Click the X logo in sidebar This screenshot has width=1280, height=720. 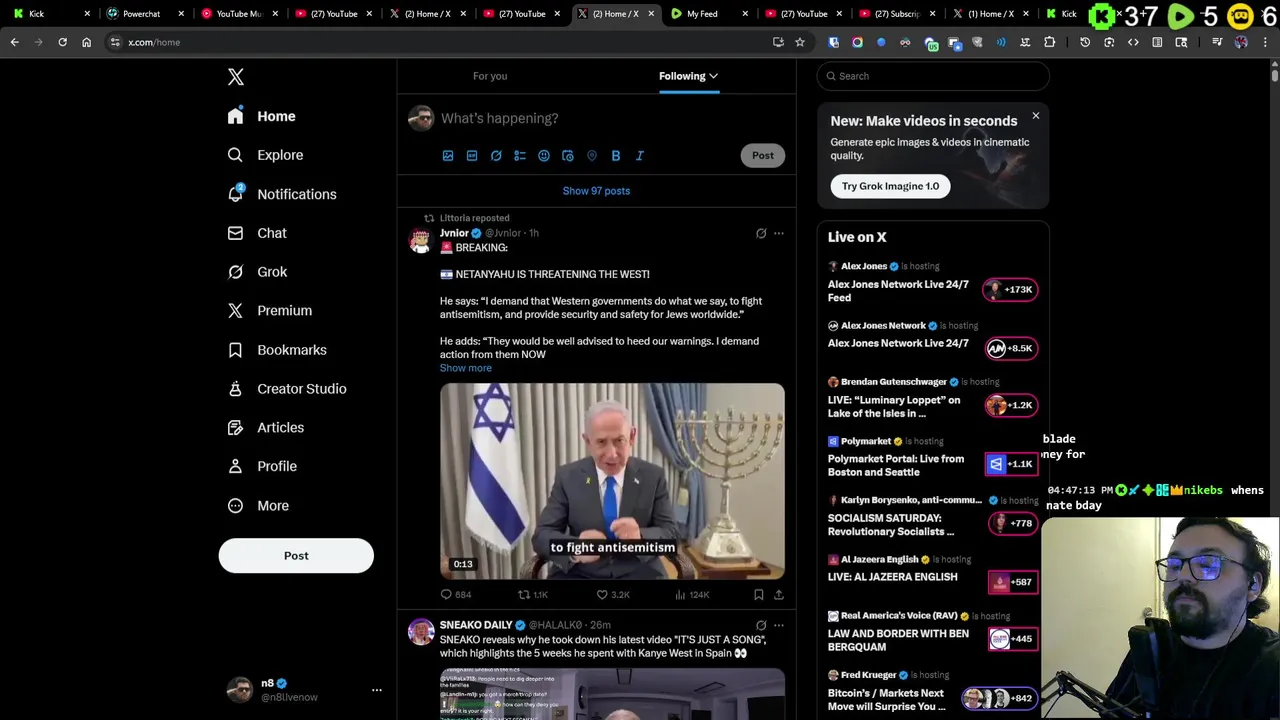235,77
